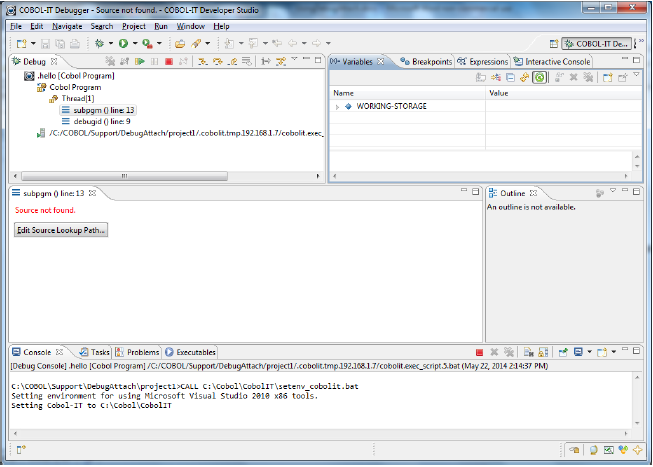This screenshot has width=653, height=467.
Task: Open dropdown beside Display Selected Console icon
Action: click(589, 352)
